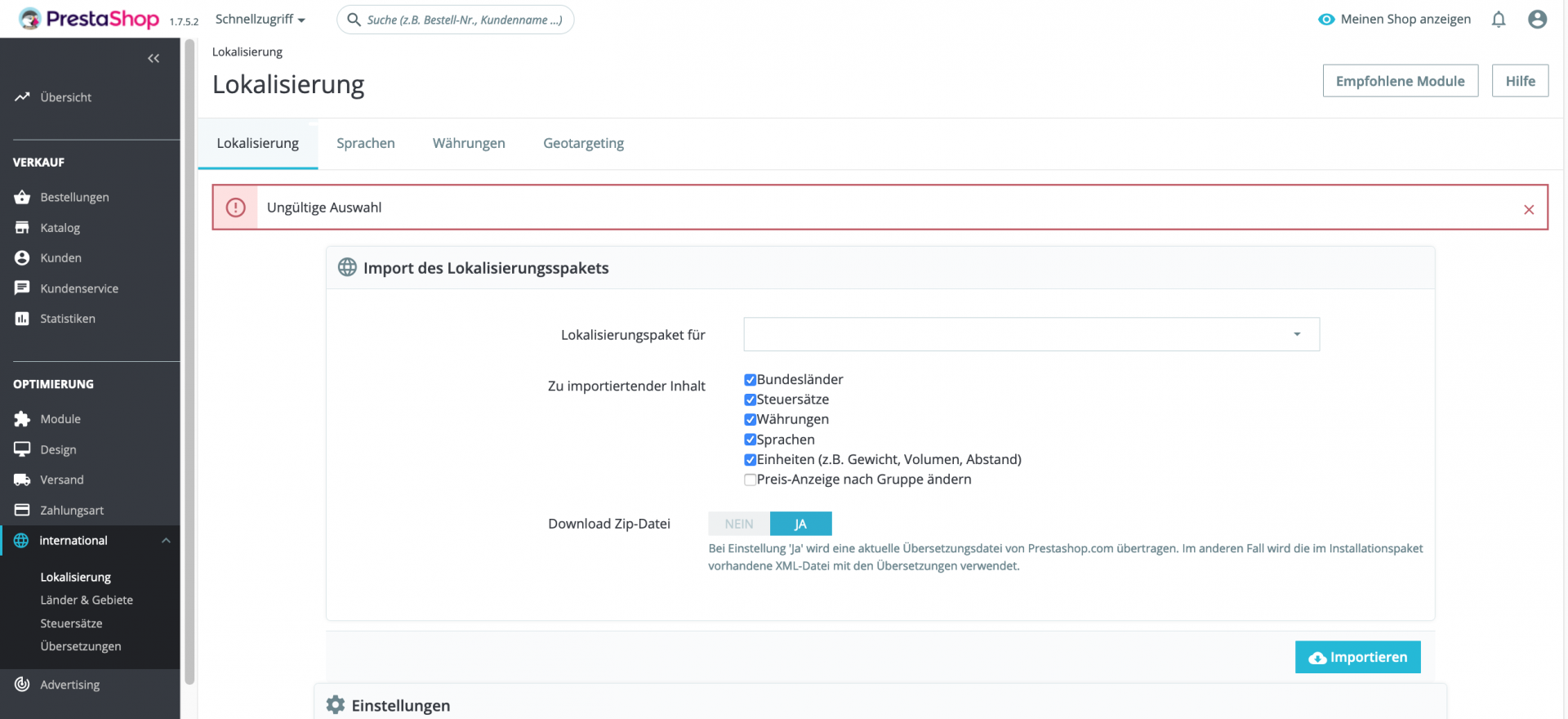
Task: Enable Preis-Anzeige nach Gruppe ändern checkbox
Action: click(750, 480)
